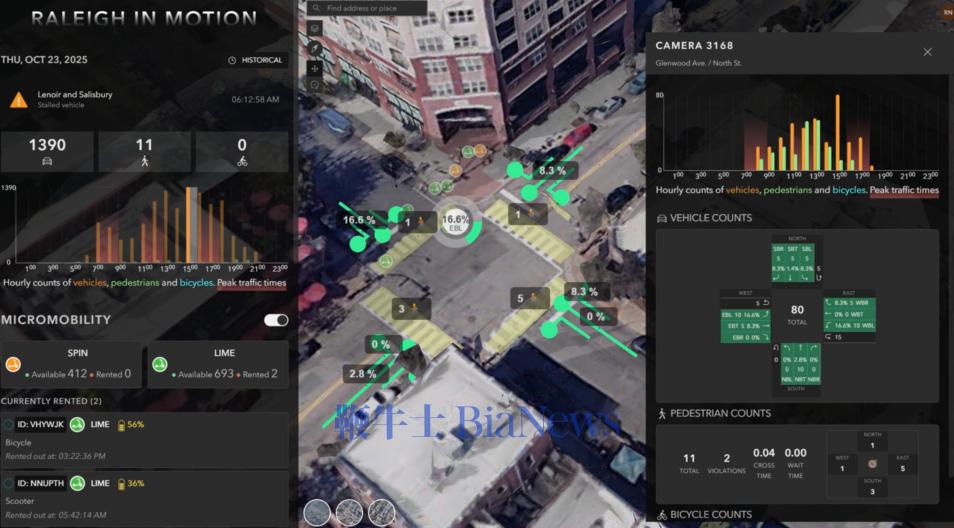The image size is (954, 528).
Task: Select the compass navigation tool
Action: point(315,48)
